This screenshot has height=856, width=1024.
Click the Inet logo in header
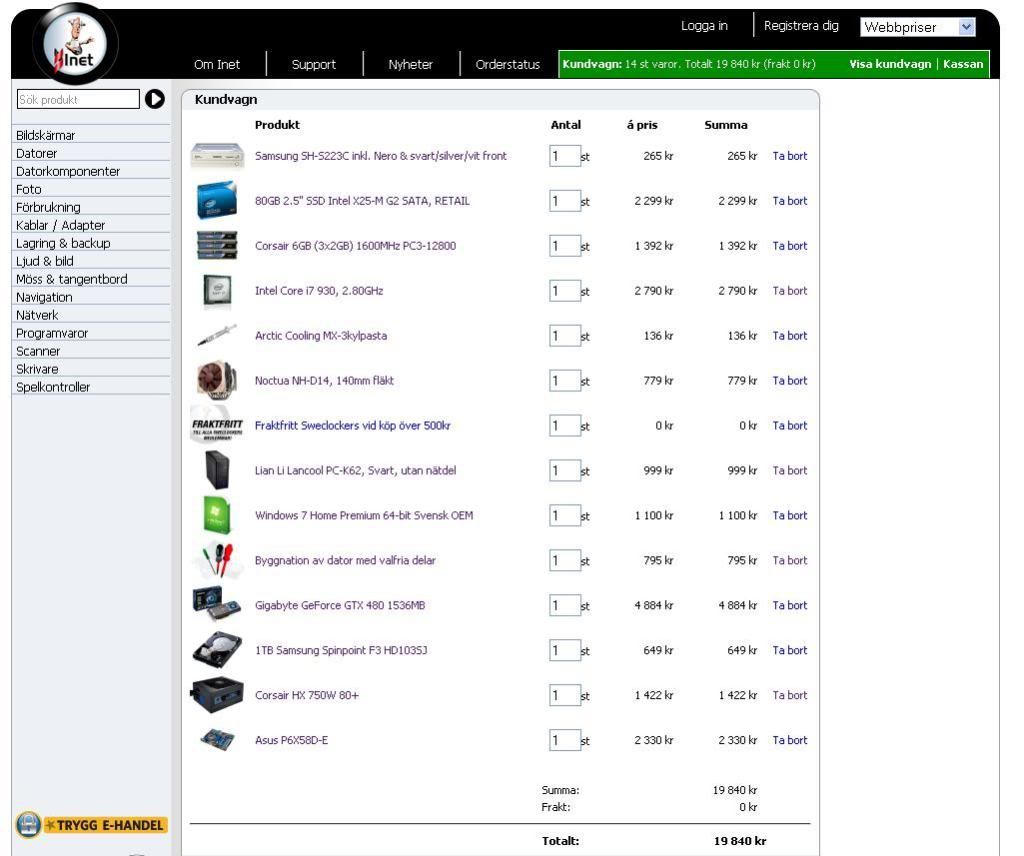click(x=75, y=43)
